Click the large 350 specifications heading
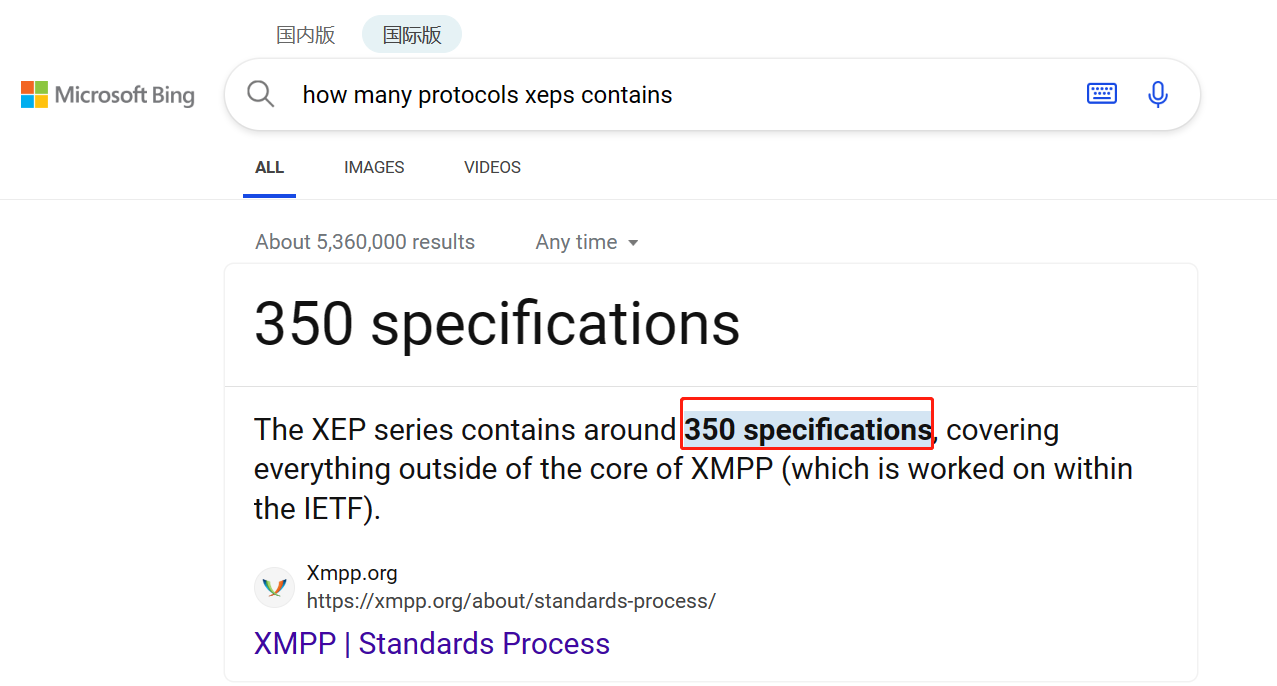The height and width of the screenshot is (686, 1277). 497,323
